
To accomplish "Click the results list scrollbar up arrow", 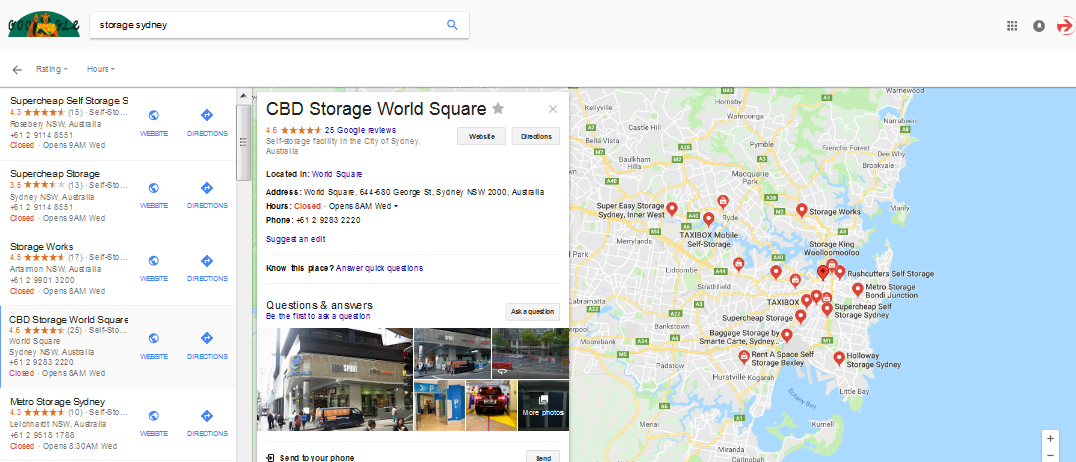I will pos(242,95).
